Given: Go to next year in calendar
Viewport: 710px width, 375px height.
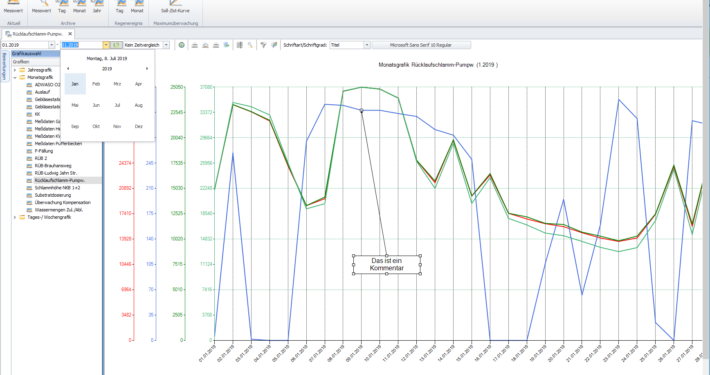Looking at the screenshot, I should click(147, 69).
